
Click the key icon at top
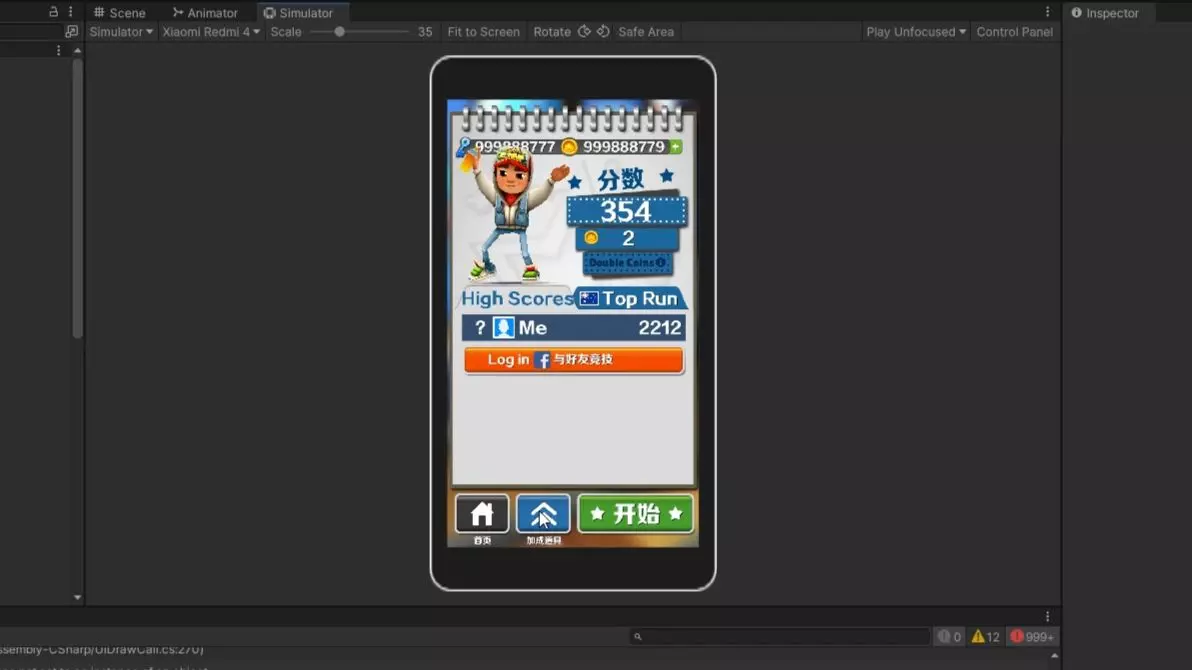(x=464, y=146)
